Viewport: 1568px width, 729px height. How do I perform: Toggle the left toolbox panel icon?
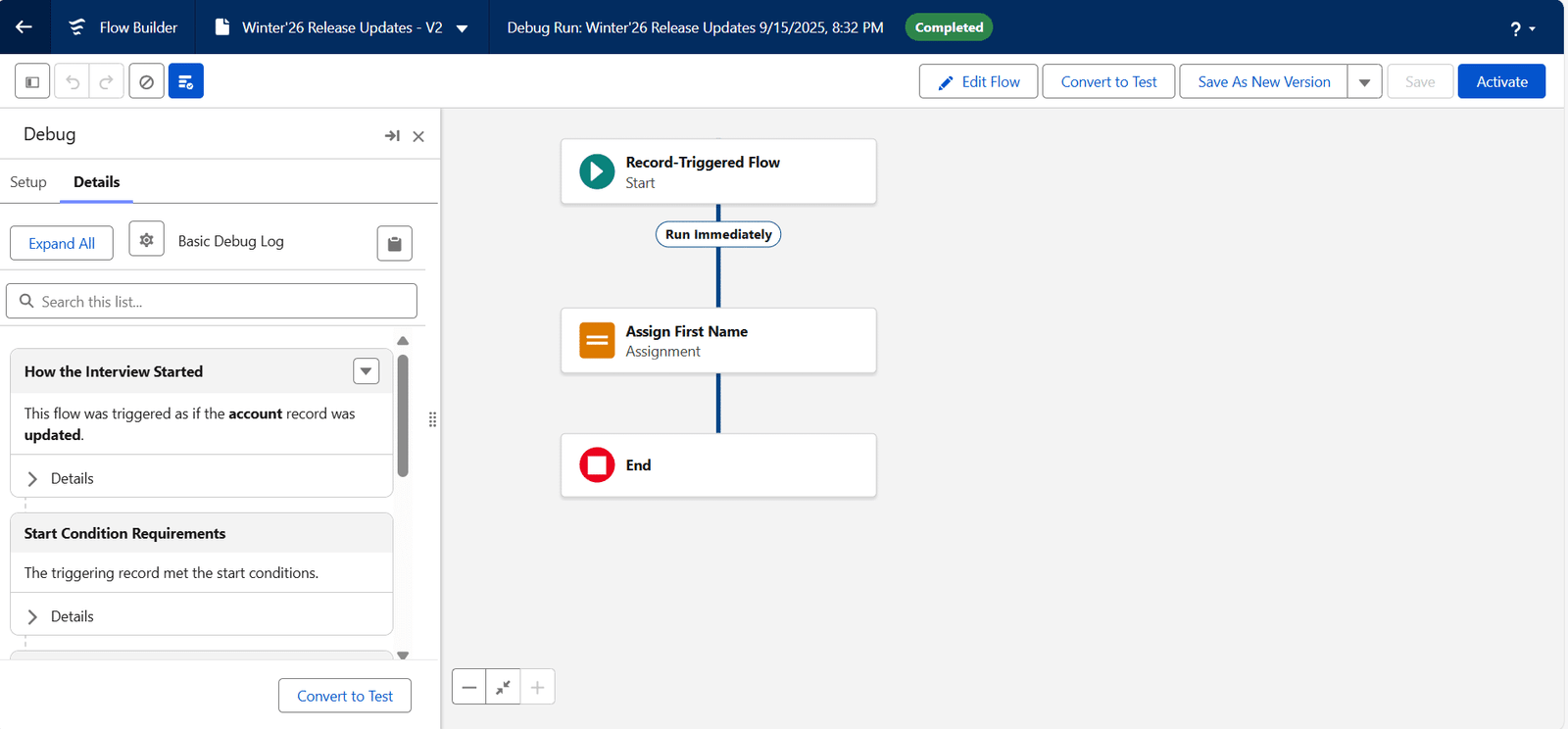point(32,81)
